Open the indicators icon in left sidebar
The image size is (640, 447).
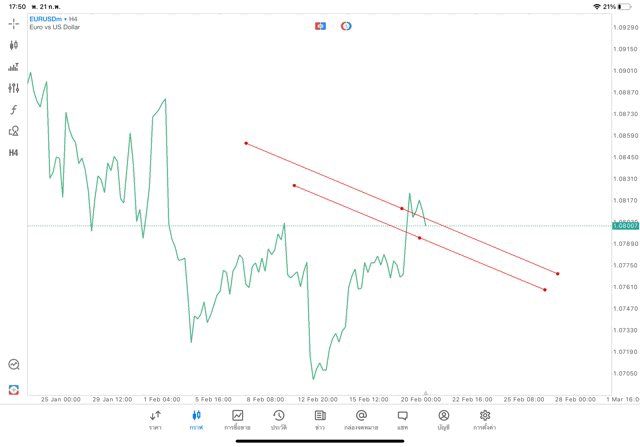[x=14, y=67]
